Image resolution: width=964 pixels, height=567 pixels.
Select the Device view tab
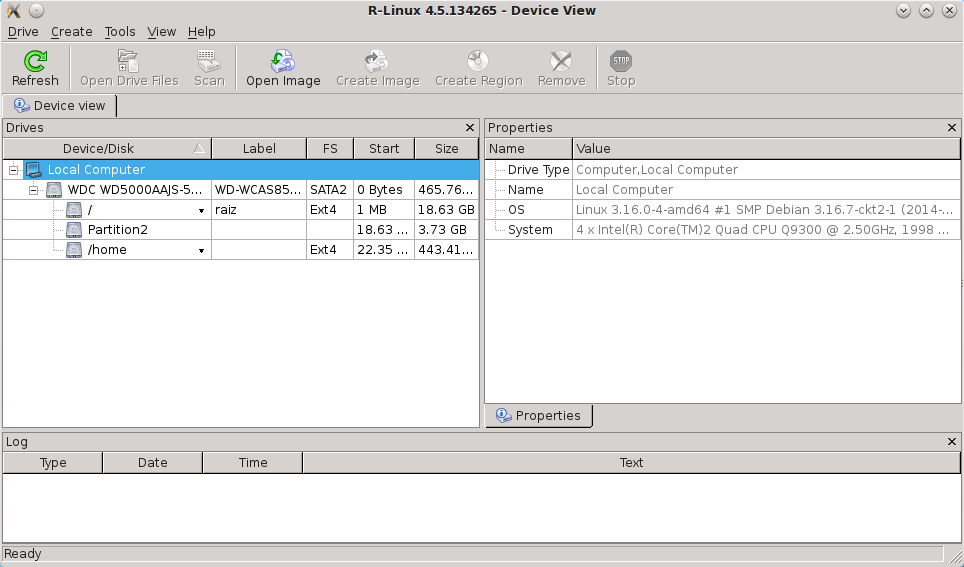pyautogui.click(x=61, y=105)
